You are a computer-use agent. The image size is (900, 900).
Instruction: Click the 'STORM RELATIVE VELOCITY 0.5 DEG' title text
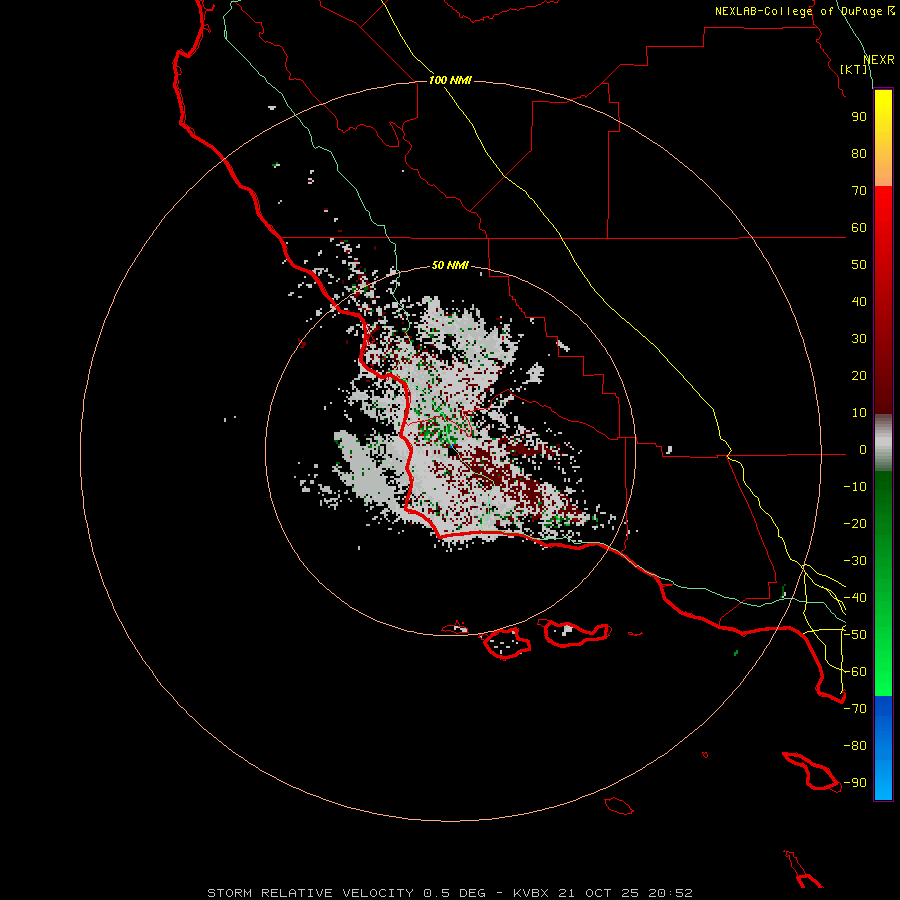[346, 893]
